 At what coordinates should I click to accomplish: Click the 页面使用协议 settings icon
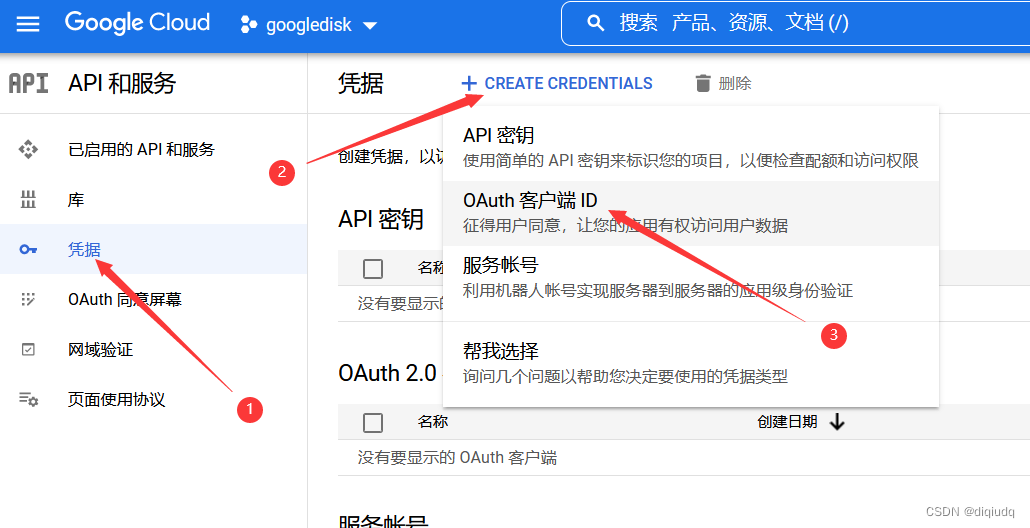click(x=28, y=399)
